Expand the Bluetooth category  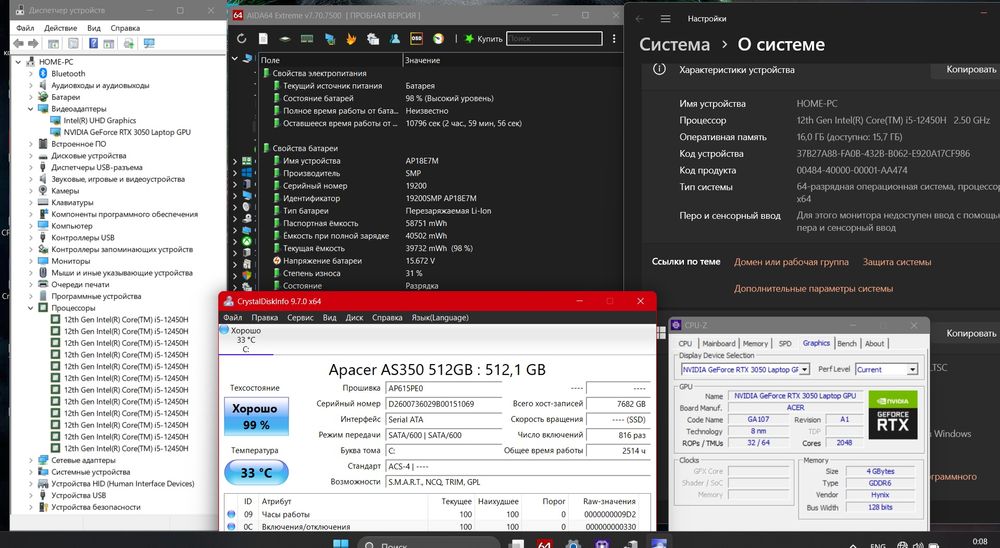[x=30, y=73]
